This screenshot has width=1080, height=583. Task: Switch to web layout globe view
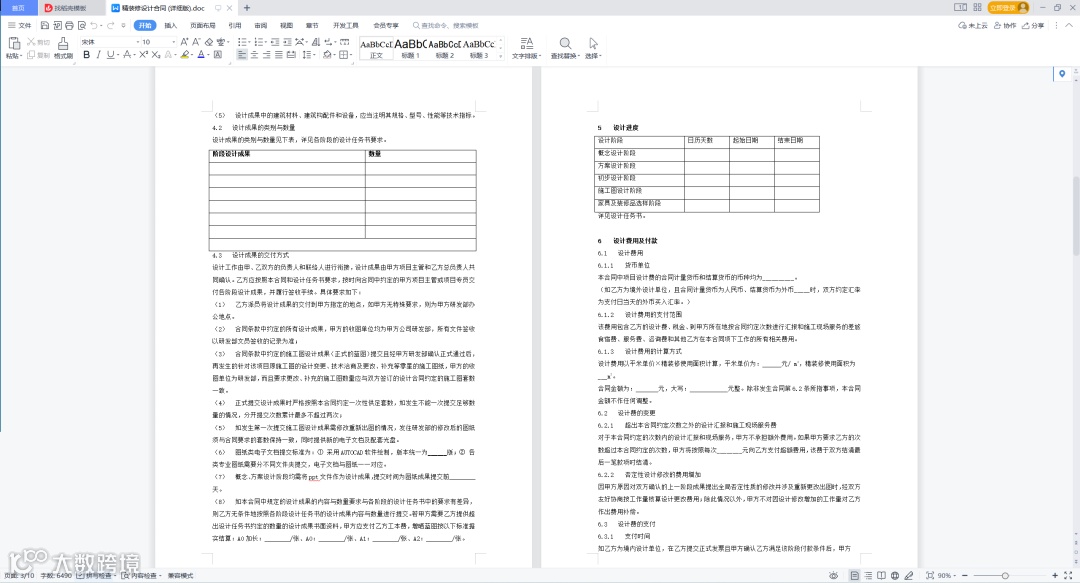[x=895, y=575]
